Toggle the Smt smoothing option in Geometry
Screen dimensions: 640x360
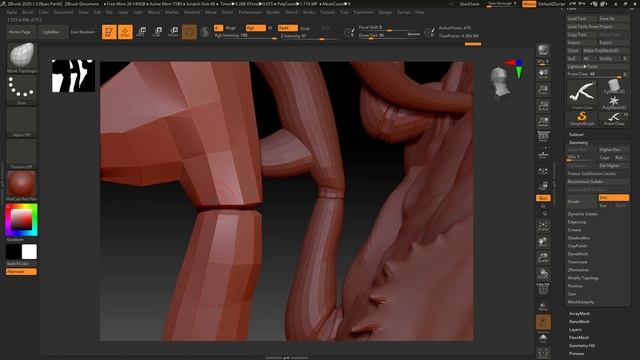click(x=613, y=198)
